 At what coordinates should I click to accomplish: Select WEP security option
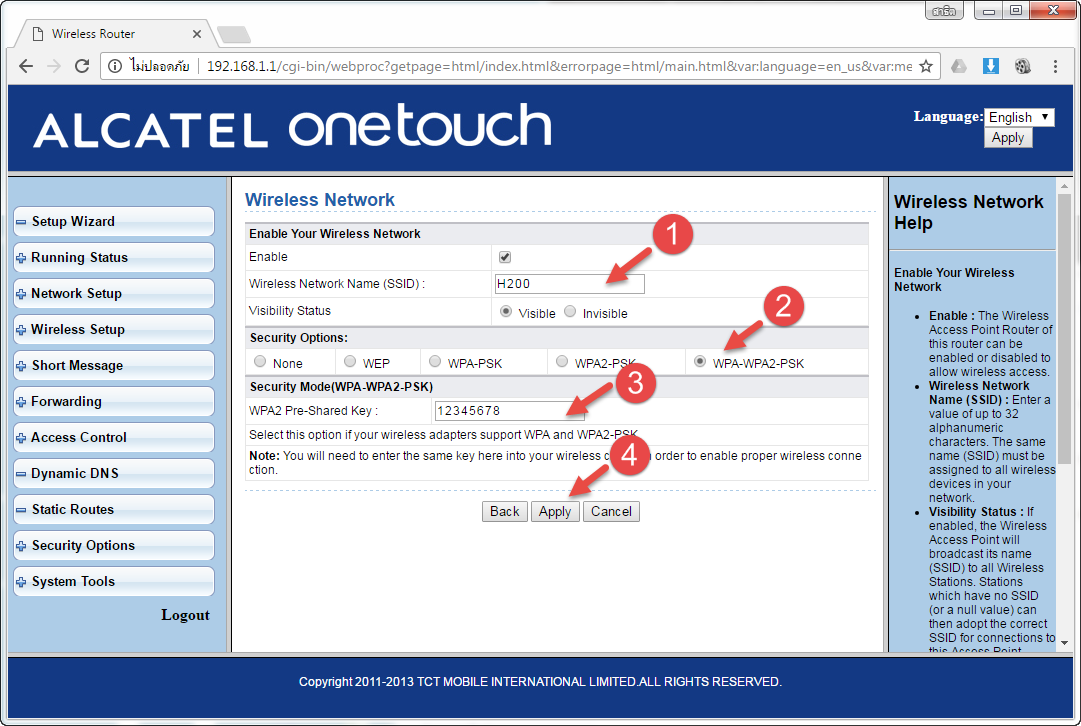point(350,361)
